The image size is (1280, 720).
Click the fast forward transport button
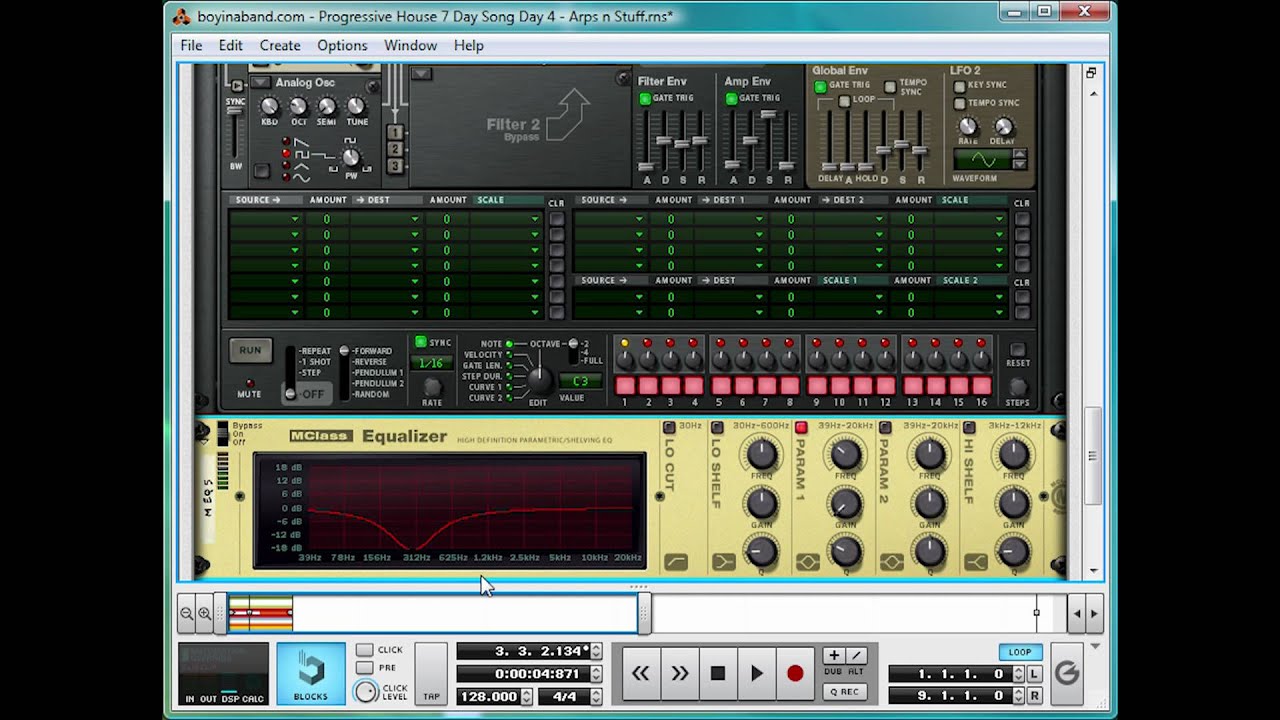(x=680, y=673)
